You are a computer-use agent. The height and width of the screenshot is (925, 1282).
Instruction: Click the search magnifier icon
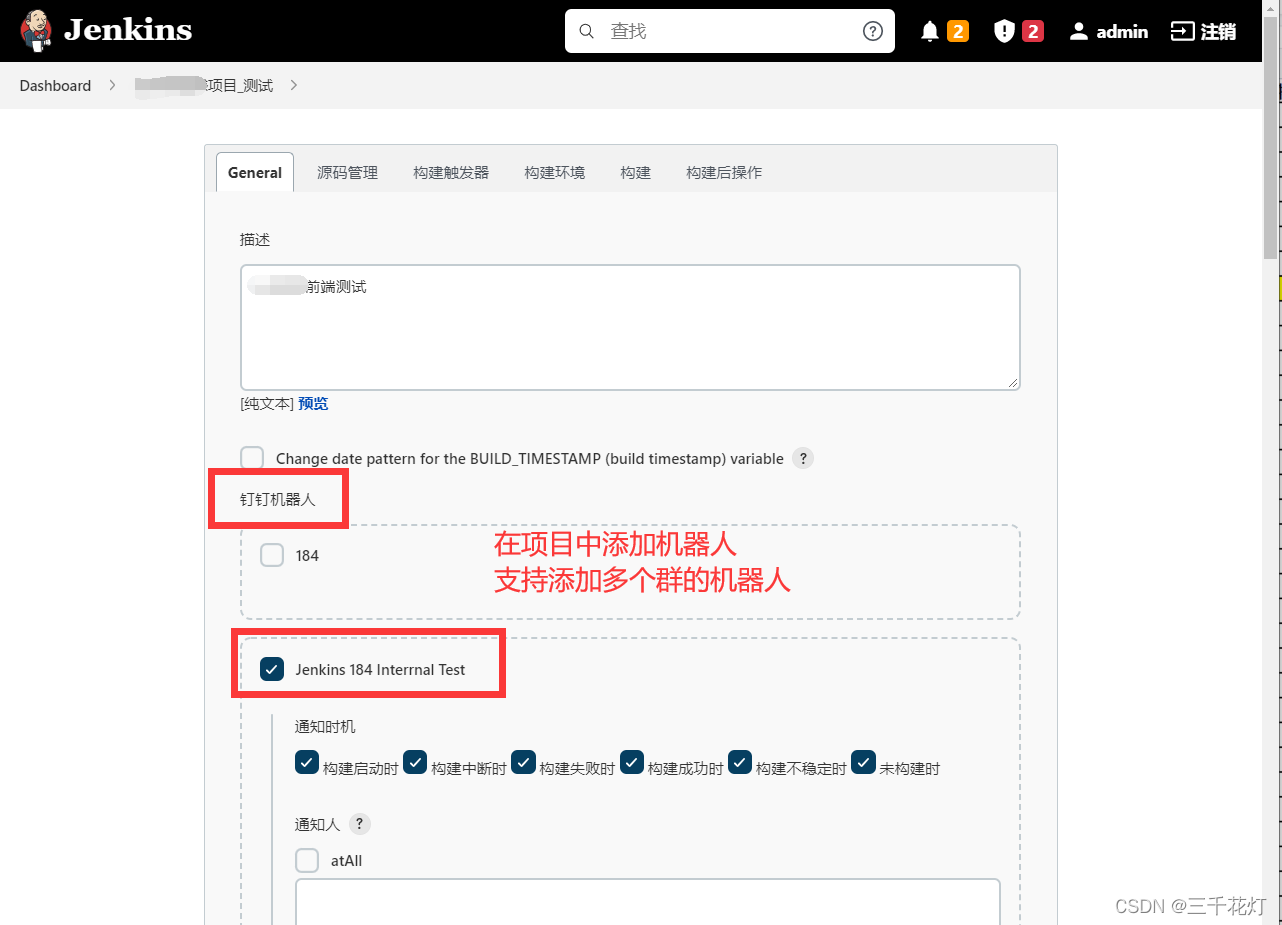(587, 31)
